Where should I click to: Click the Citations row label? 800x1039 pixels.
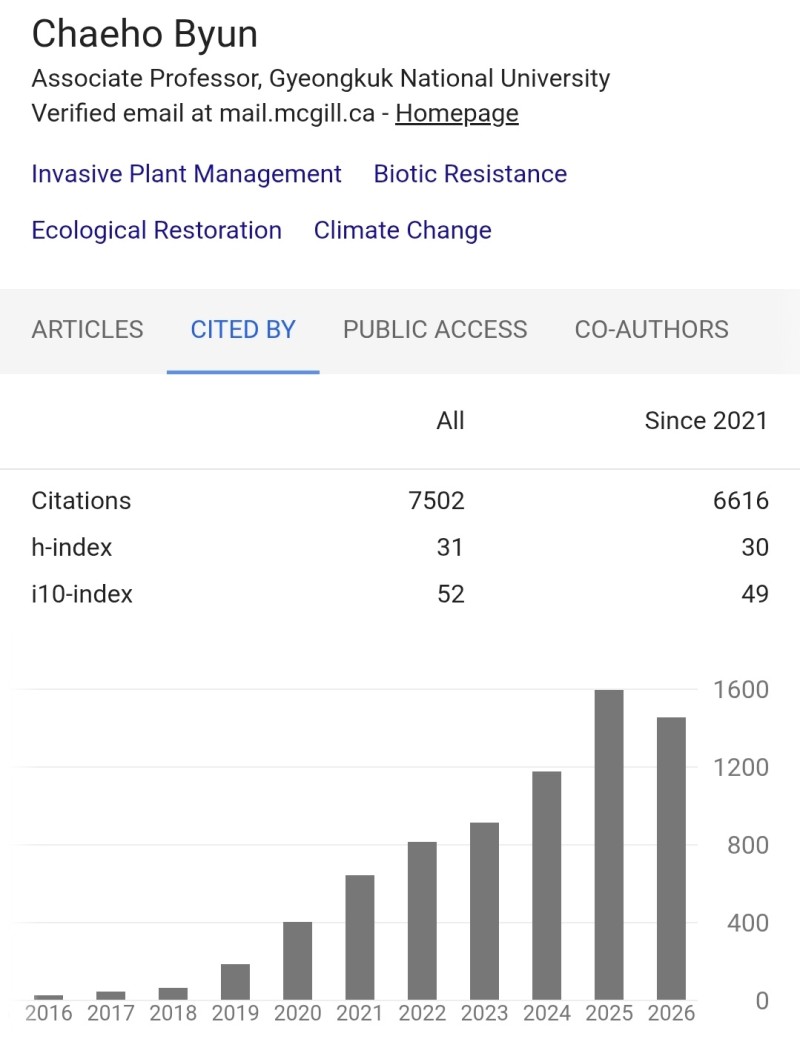pyautogui.click(x=82, y=500)
